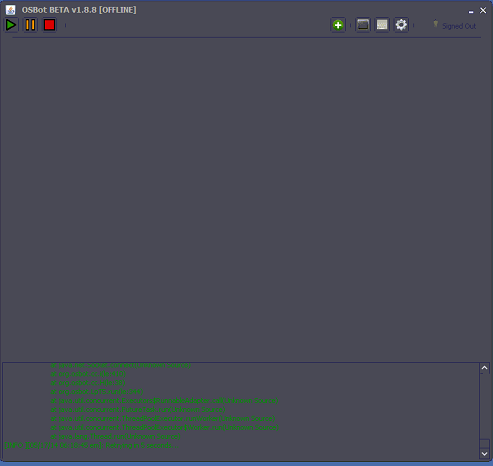Image resolution: width=493 pixels, height=466 pixels.
Task: Click the log panel's scroll down arrow
Action: point(484,454)
